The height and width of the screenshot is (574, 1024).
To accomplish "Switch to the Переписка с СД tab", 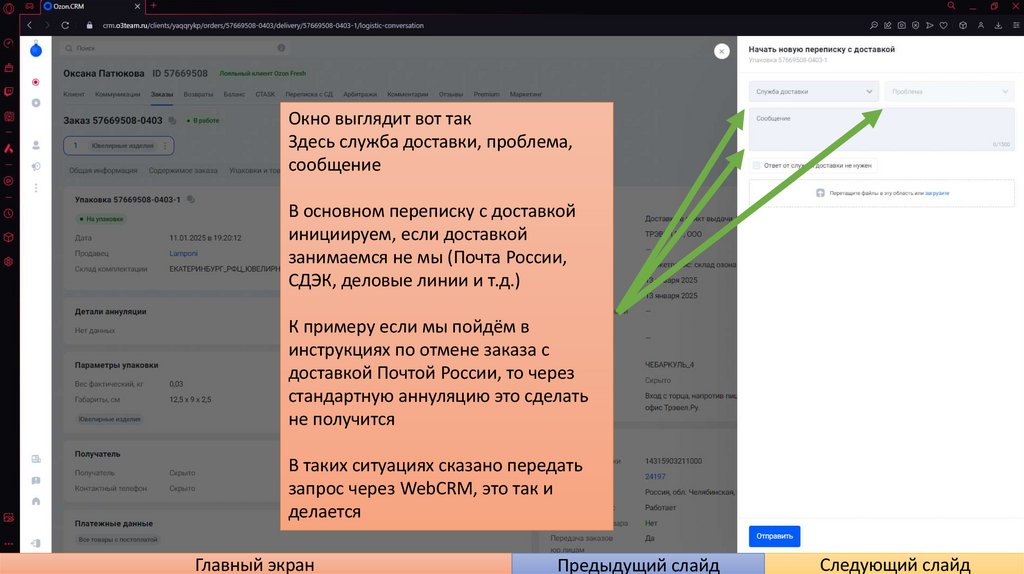I will 309,94.
